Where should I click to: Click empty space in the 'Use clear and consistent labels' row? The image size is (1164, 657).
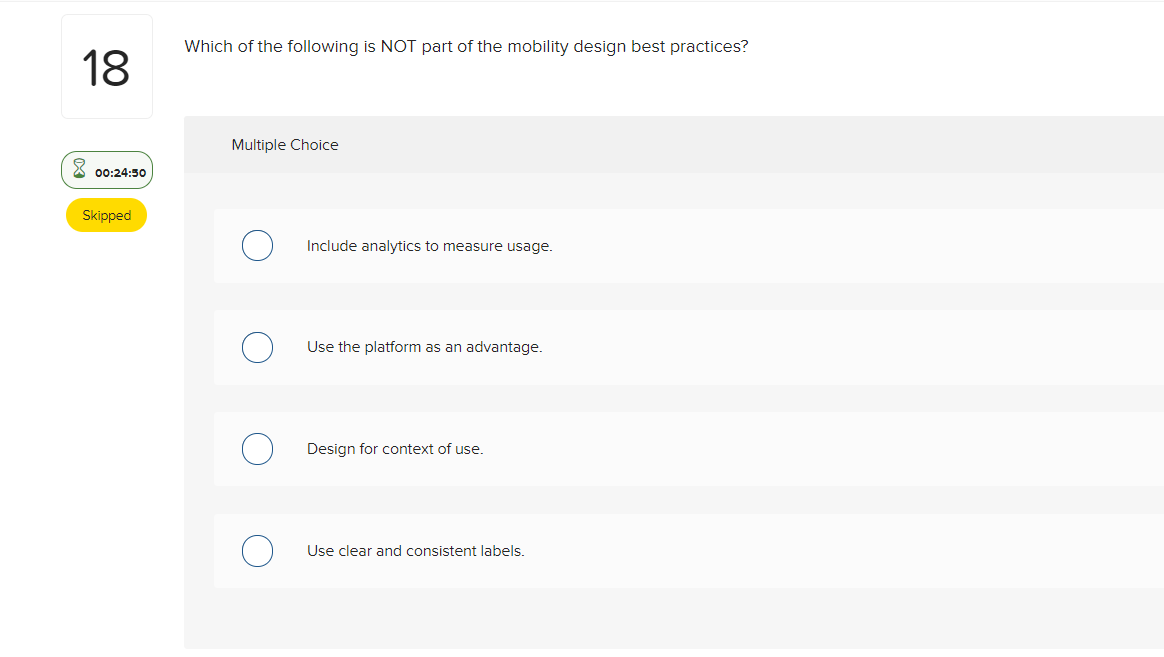(x=850, y=551)
